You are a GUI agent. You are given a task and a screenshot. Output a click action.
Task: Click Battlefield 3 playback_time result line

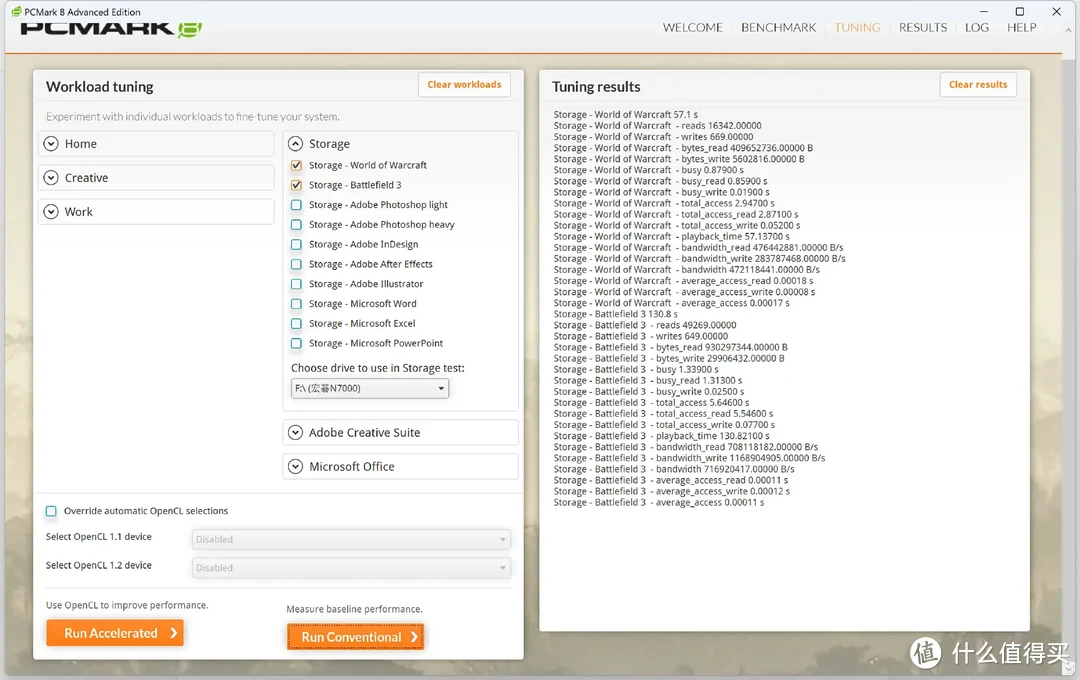pyautogui.click(x=662, y=436)
